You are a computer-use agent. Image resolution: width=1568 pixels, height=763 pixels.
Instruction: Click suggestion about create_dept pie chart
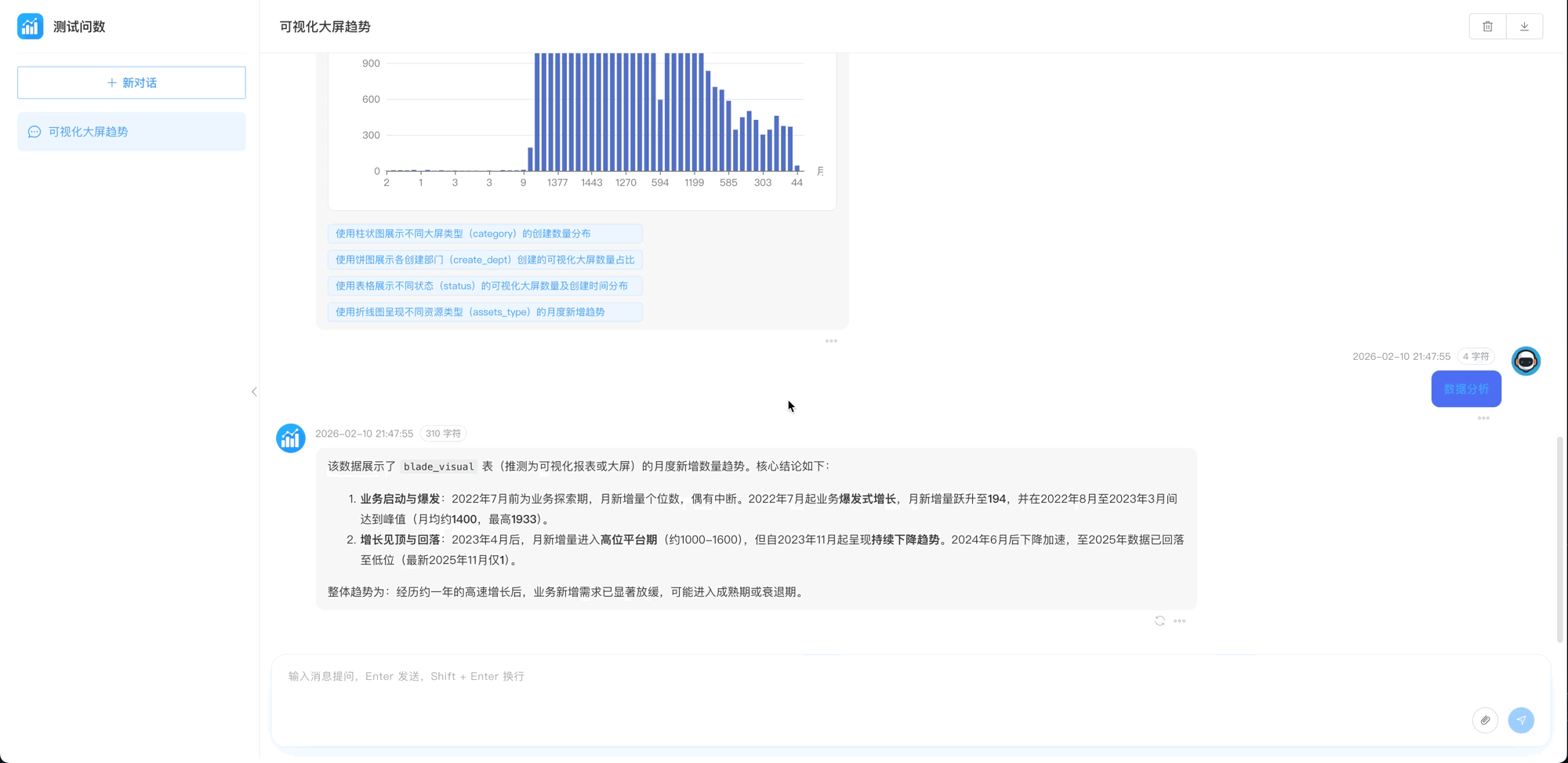(x=485, y=260)
